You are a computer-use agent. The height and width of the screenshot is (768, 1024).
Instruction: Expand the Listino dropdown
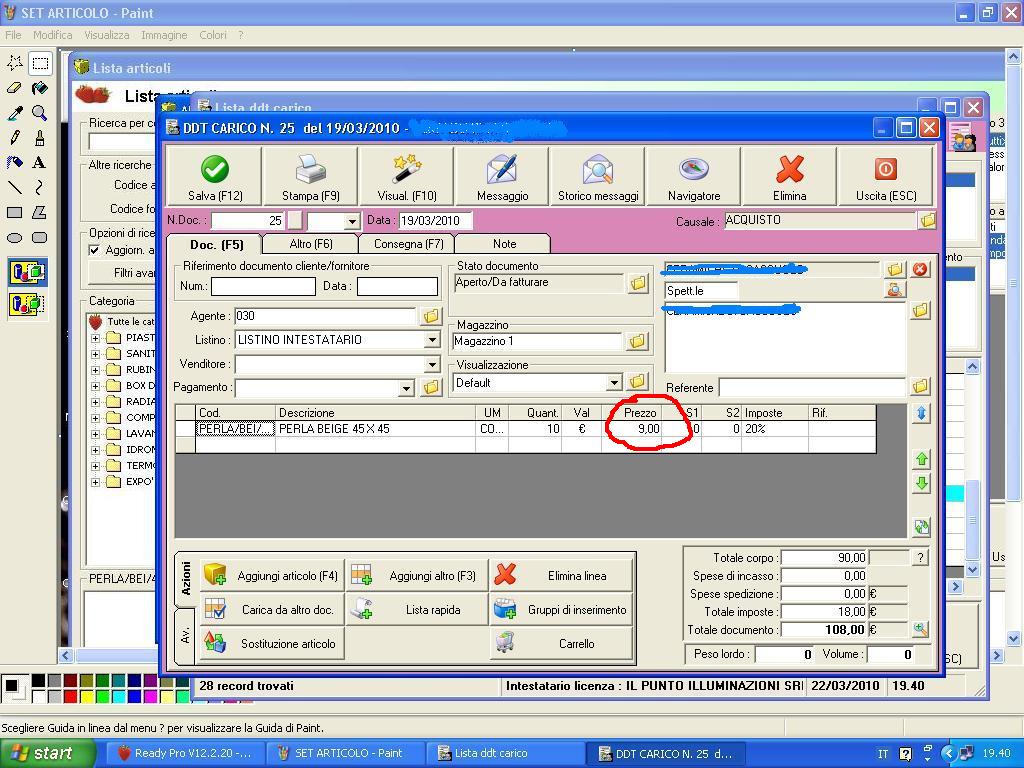[x=432, y=340]
